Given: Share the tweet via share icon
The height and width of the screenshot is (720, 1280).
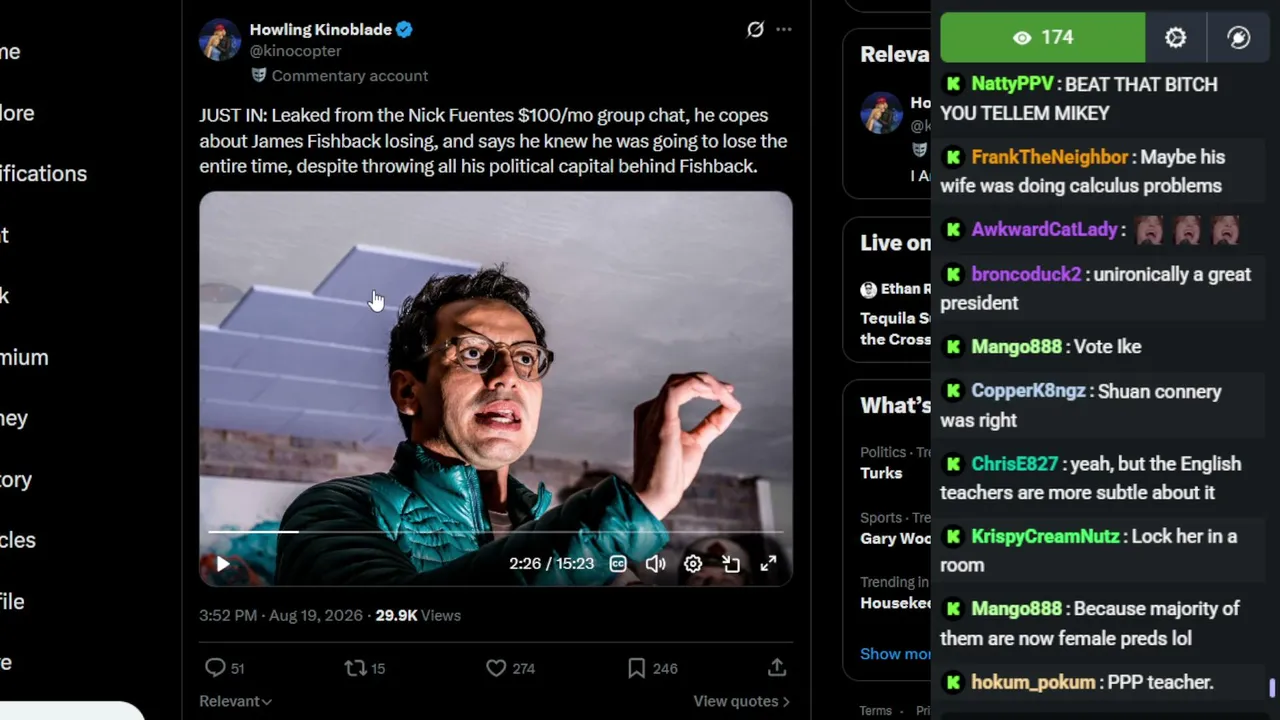Looking at the screenshot, I should [x=777, y=667].
